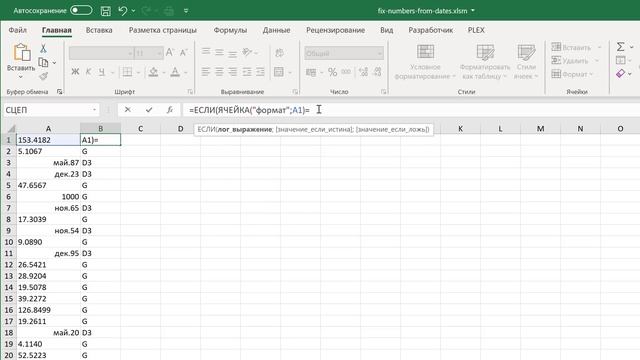Screen dimensions: 640x360
Task: Click the Cut scissors icon
Action: [x=43, y=49]
